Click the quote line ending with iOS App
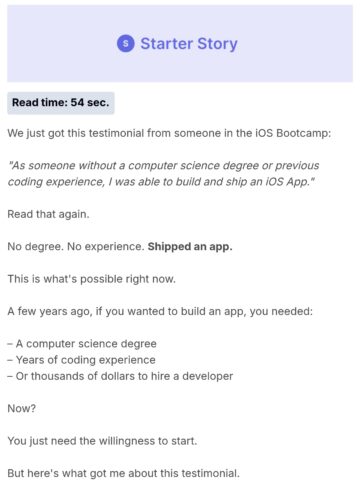Viewport: 360px width, 480px height. coord(161,182)
